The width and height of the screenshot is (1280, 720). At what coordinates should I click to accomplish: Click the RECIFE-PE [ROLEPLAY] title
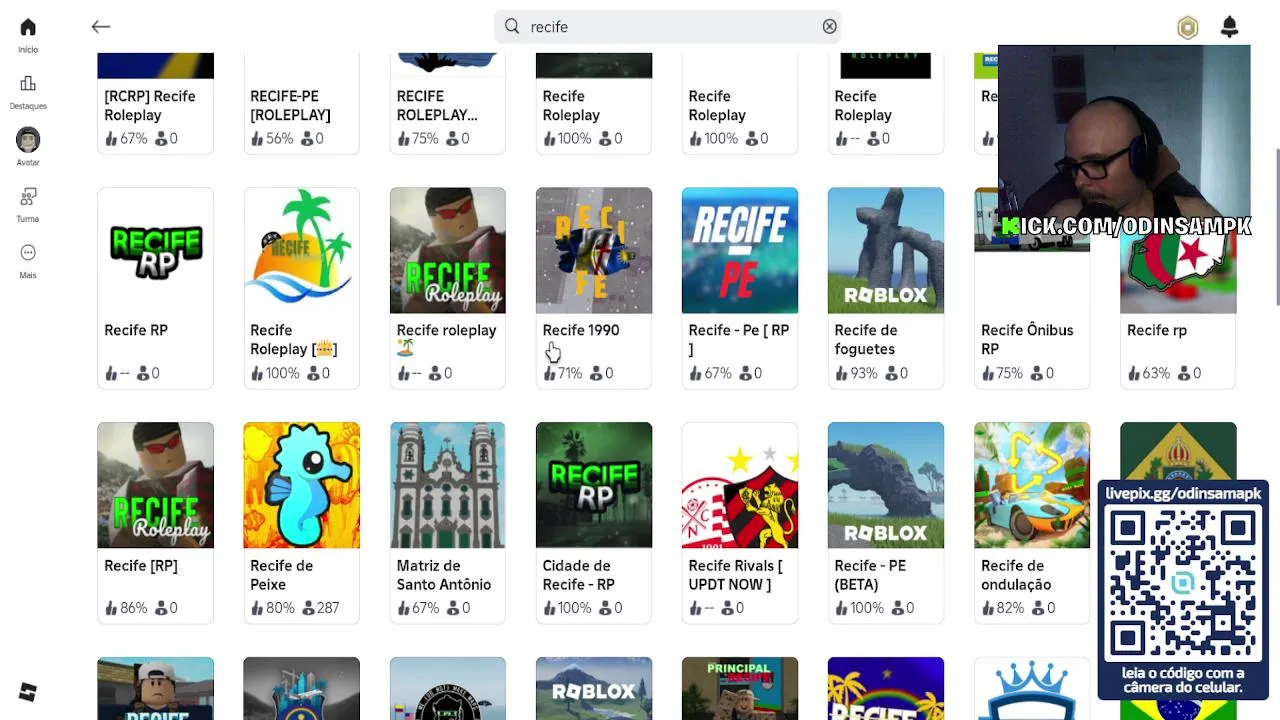(290, 105)
